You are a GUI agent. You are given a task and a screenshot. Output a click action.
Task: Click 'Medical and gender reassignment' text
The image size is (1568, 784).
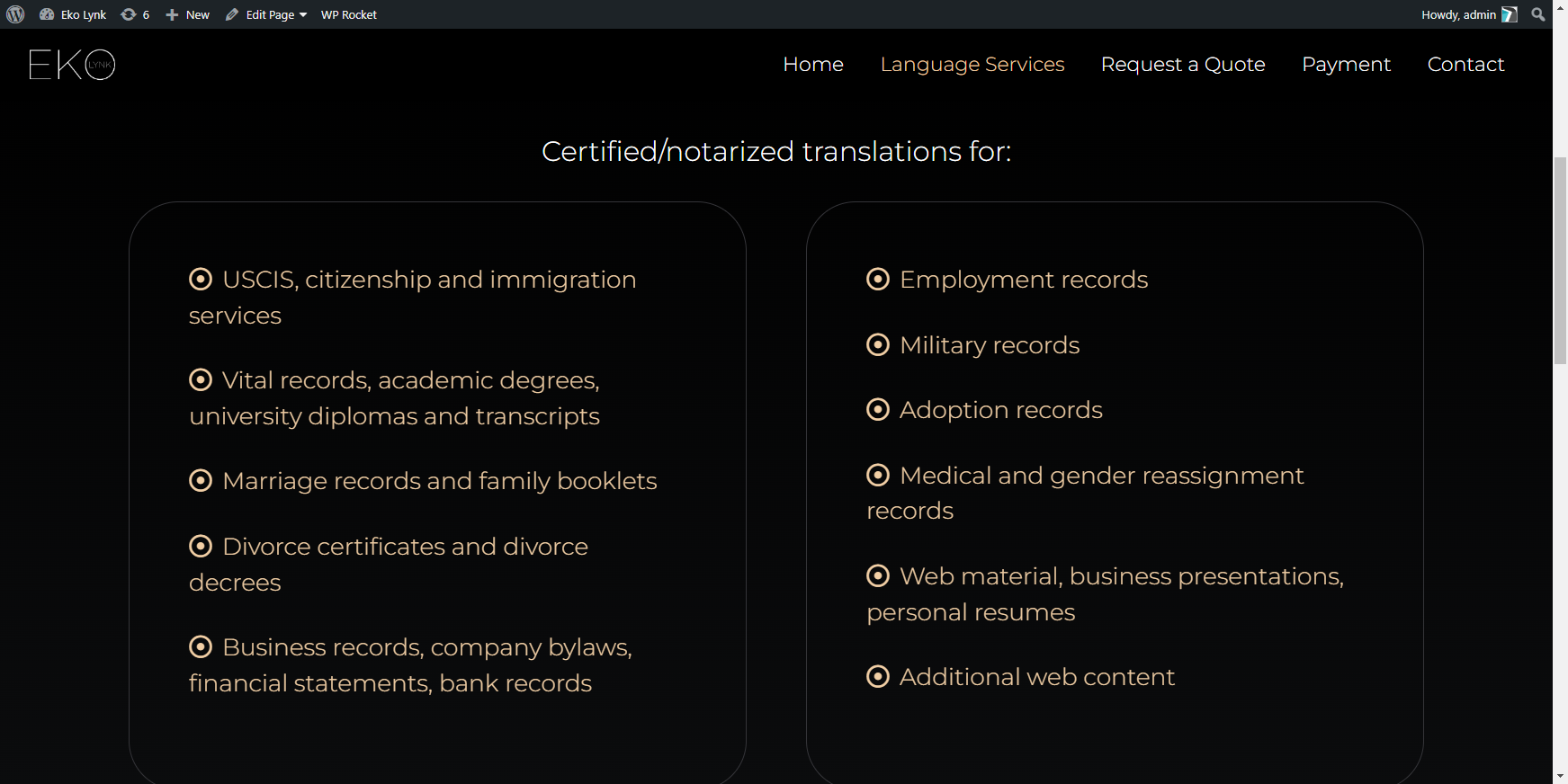tap(1102, 476)
